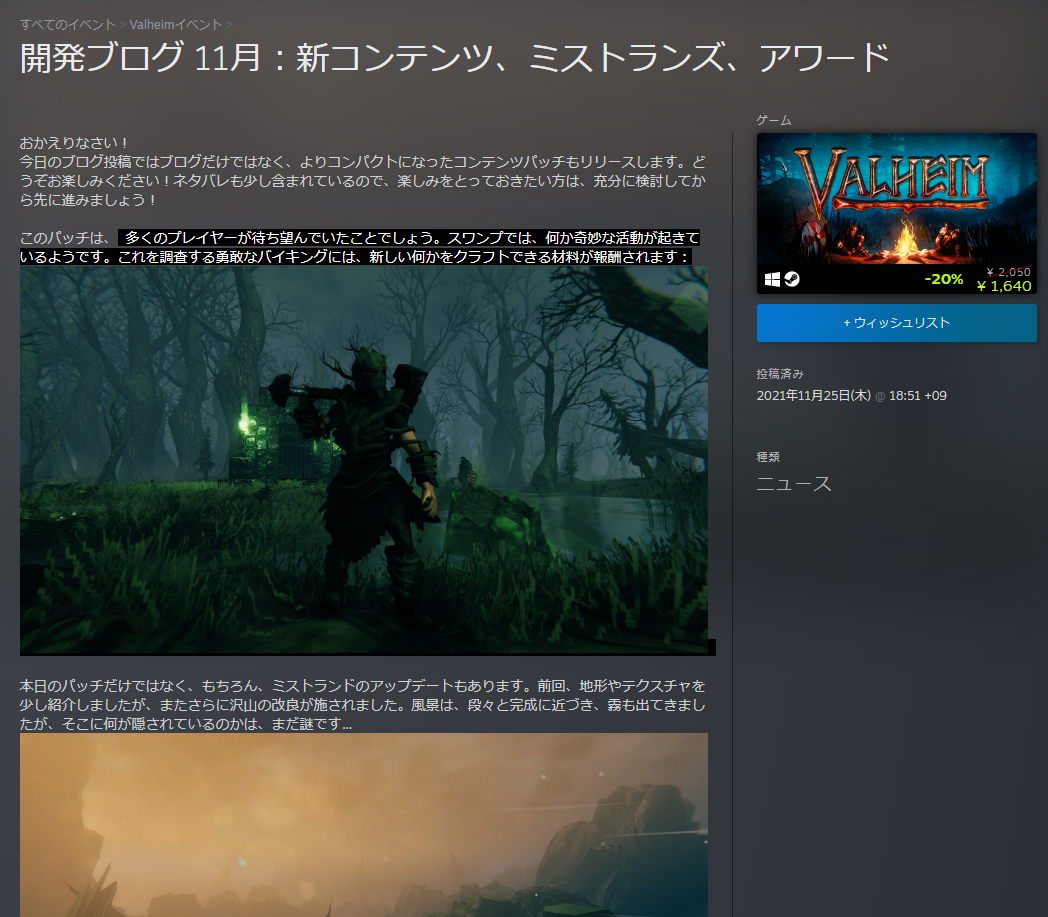
Task: Open the すべてのイベント breadcrumb link
Action: tap(66, 24)
